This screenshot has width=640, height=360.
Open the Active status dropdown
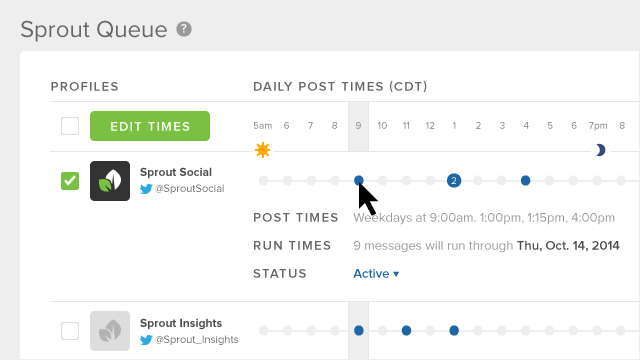376,273
